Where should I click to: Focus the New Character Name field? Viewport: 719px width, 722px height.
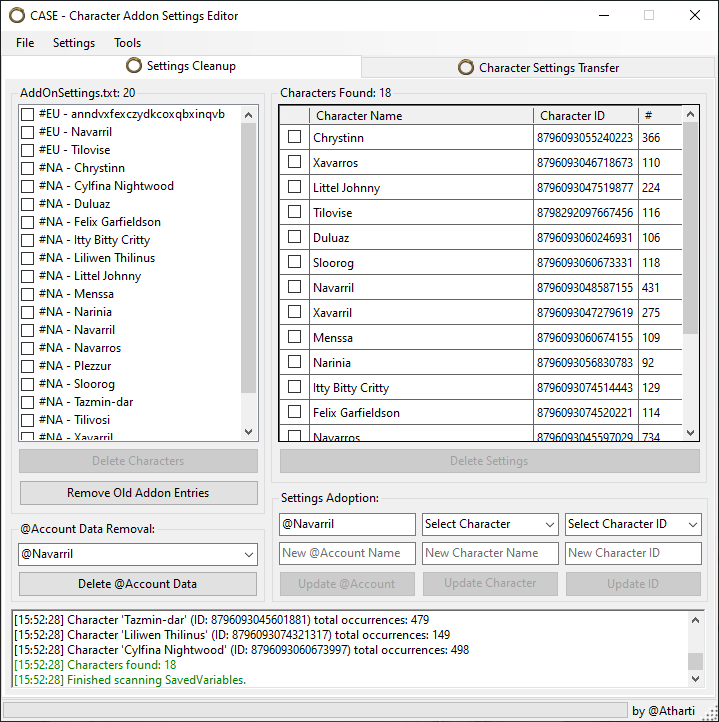[x=490, y=553]
